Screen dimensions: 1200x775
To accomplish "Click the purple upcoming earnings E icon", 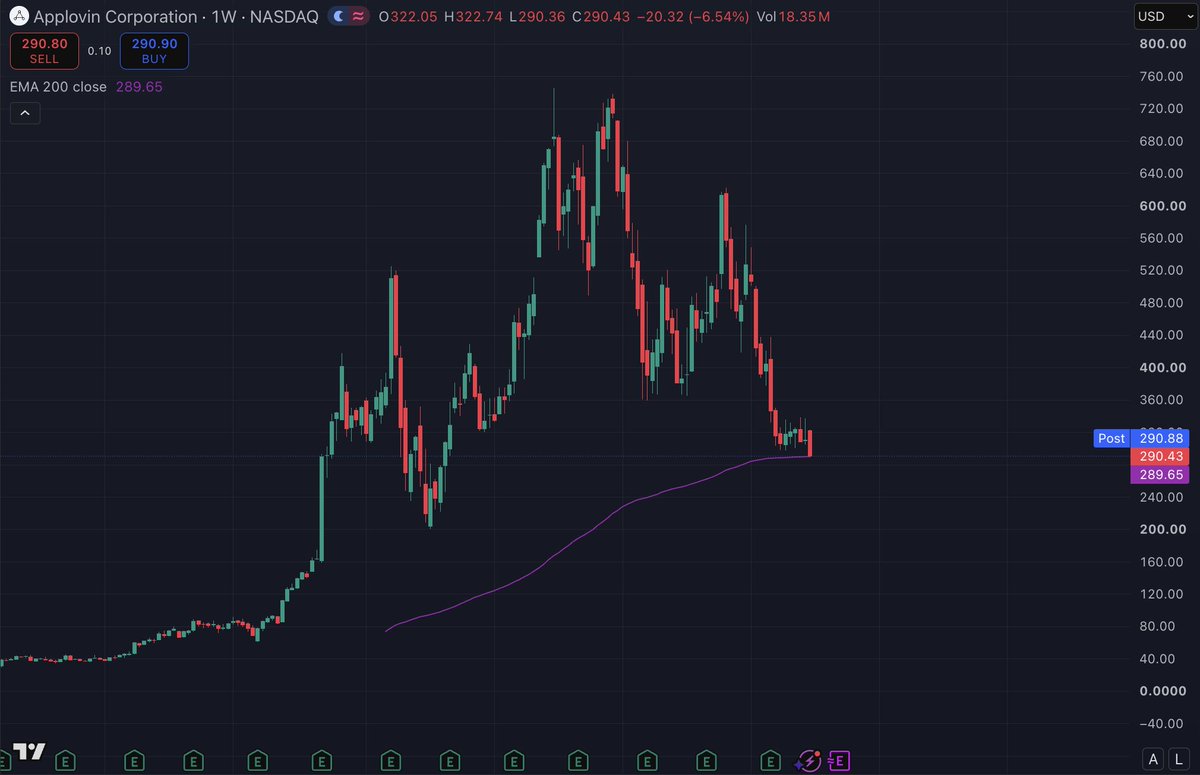I will pyautogui.click(x=838, y=761).
